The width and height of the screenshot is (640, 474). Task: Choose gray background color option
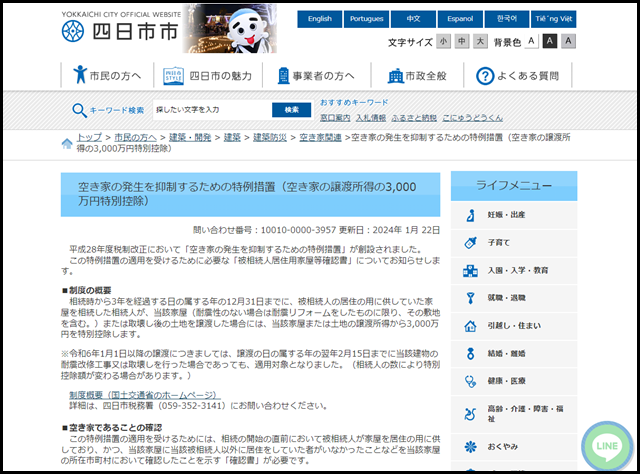(569, 41)
